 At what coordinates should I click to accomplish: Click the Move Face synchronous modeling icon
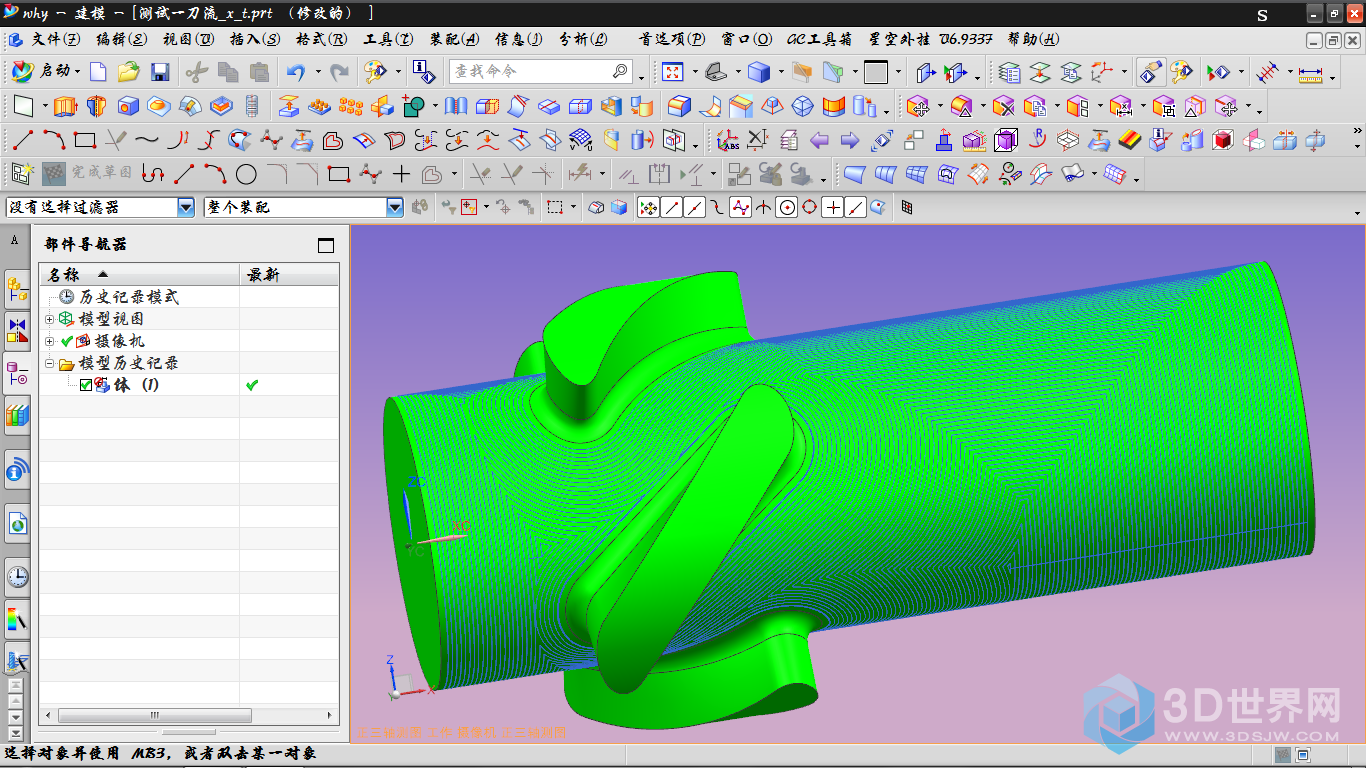(x=919, y=106)
